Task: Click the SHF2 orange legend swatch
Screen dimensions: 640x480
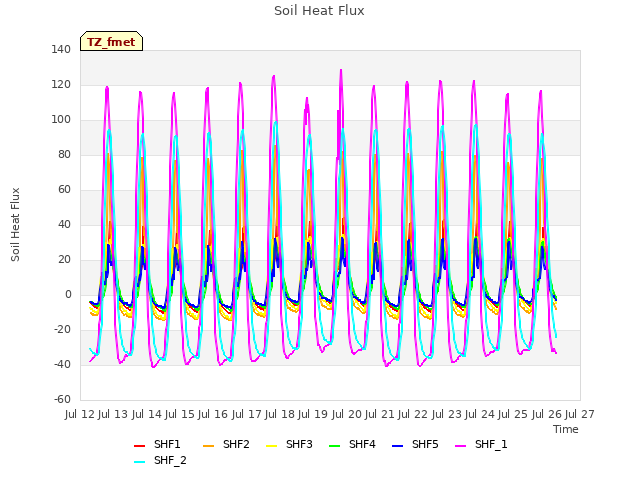Action: 209,446
